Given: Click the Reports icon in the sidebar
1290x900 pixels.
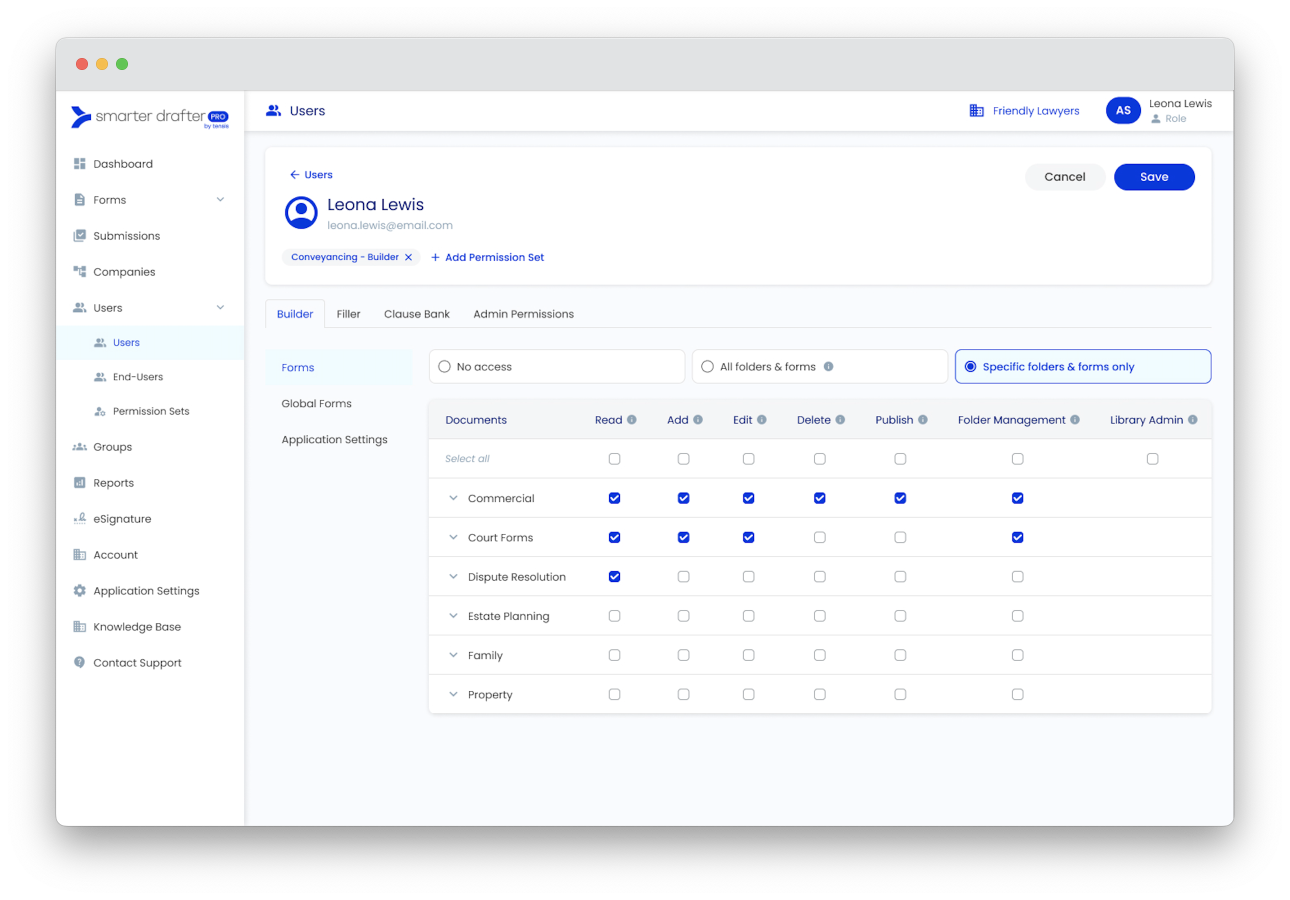Looking at the screenshot, I should (80, 482).
